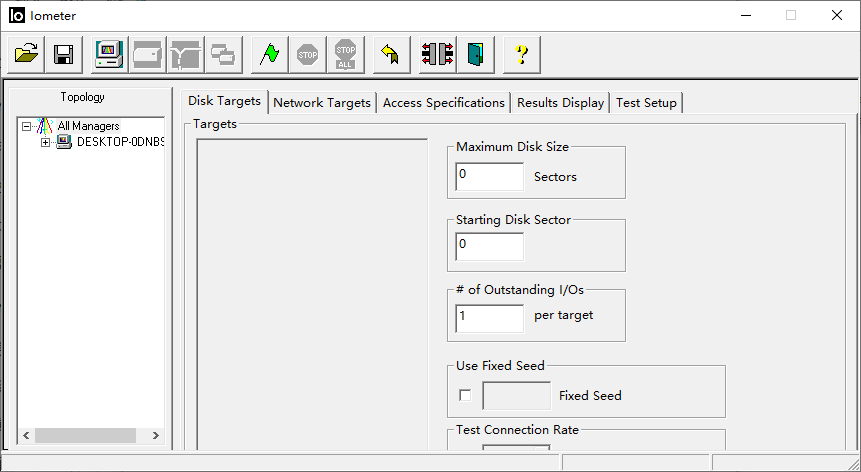Collapse the All Managers tree node
The height and width of the screenshot is (472, 861).
pos(26,126)
